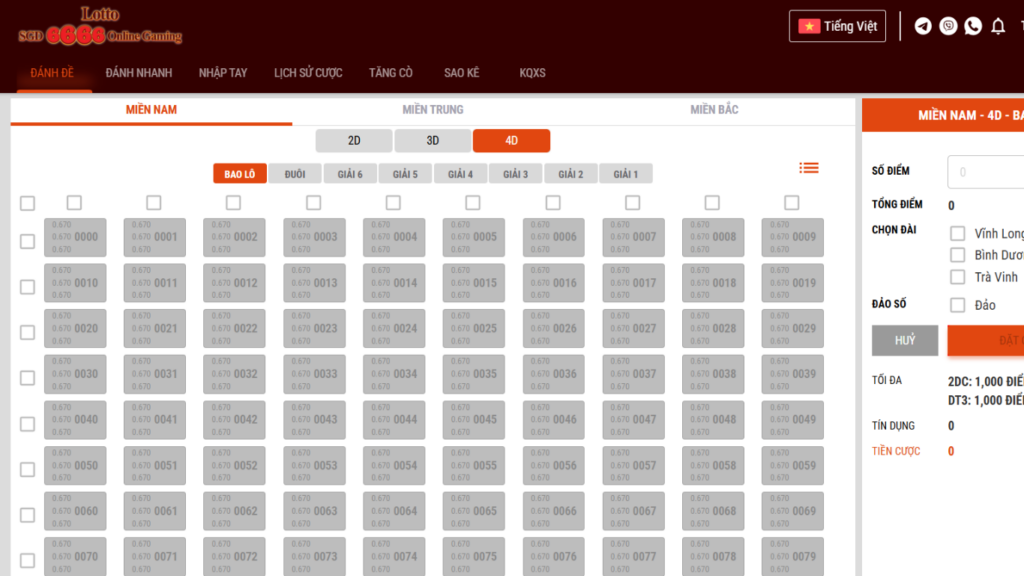Click the Lotto SGD 6666 logo
Screen dimensions: 1024x576
click(100, 26)
